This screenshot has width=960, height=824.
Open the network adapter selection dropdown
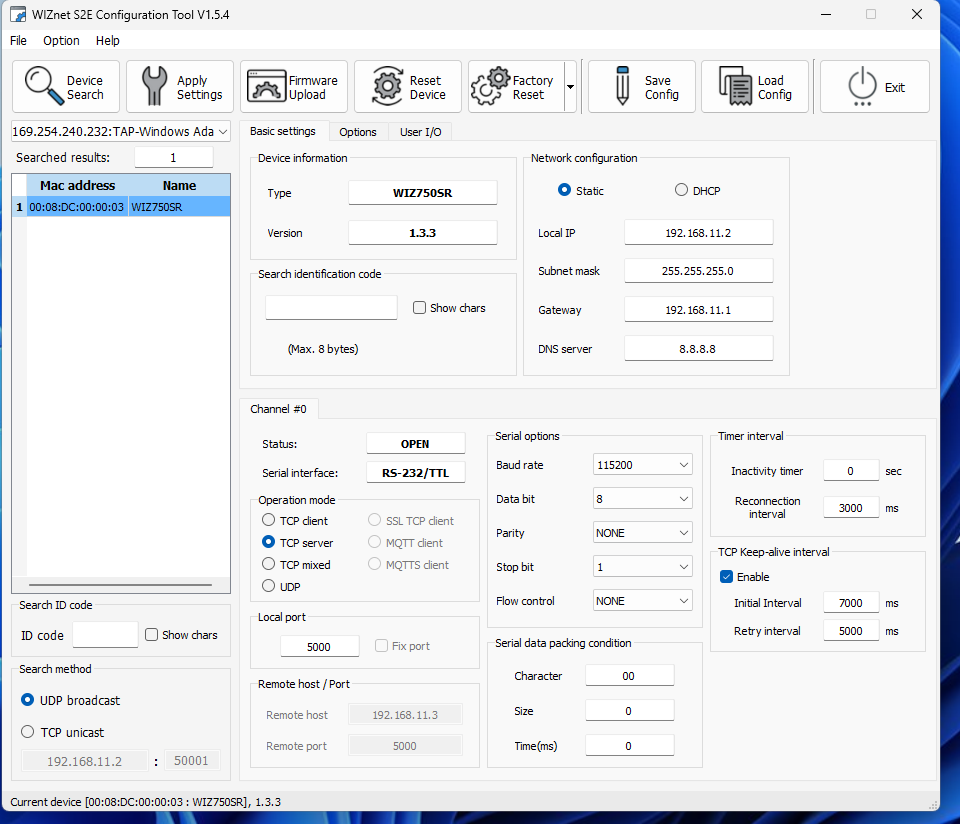(x=226, y=130)
